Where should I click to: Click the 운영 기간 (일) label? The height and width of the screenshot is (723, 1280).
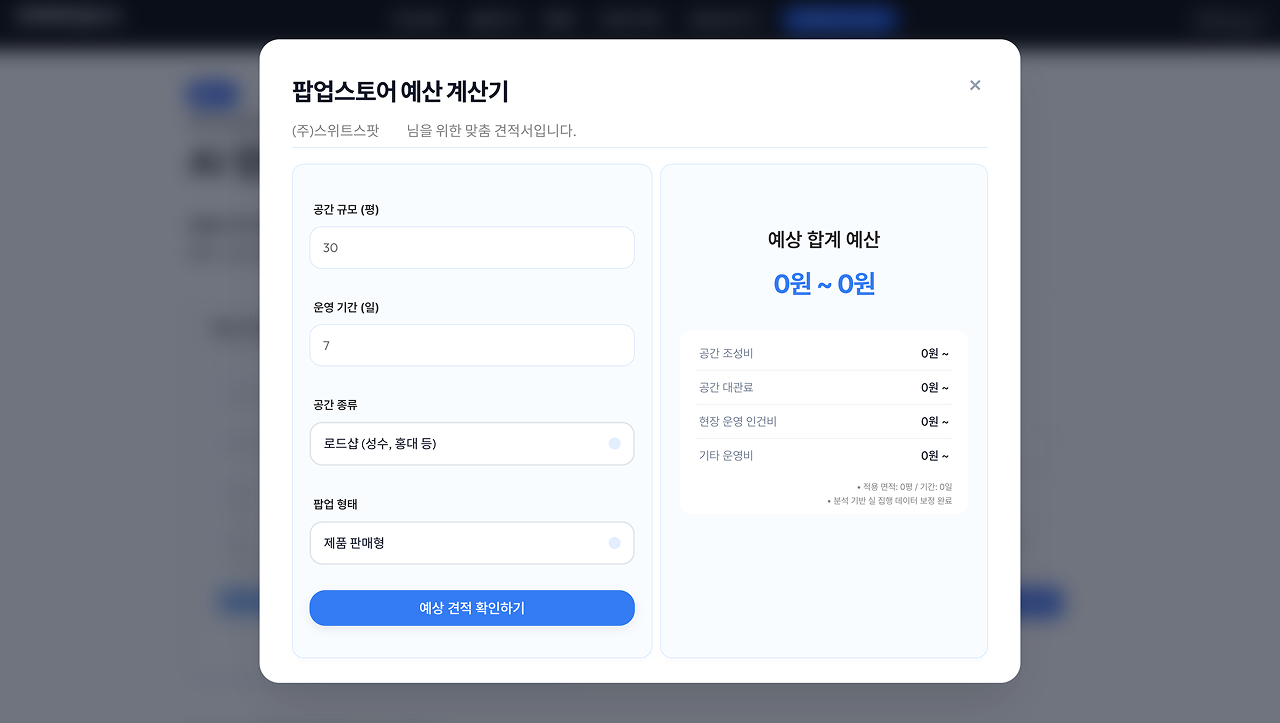click(x=346, y=308)
